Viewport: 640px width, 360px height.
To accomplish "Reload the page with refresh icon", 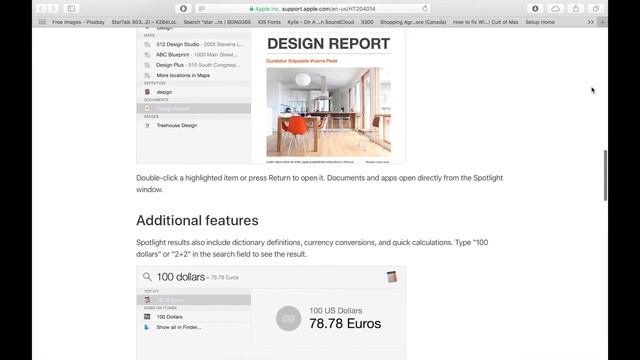I will (425, 9).
